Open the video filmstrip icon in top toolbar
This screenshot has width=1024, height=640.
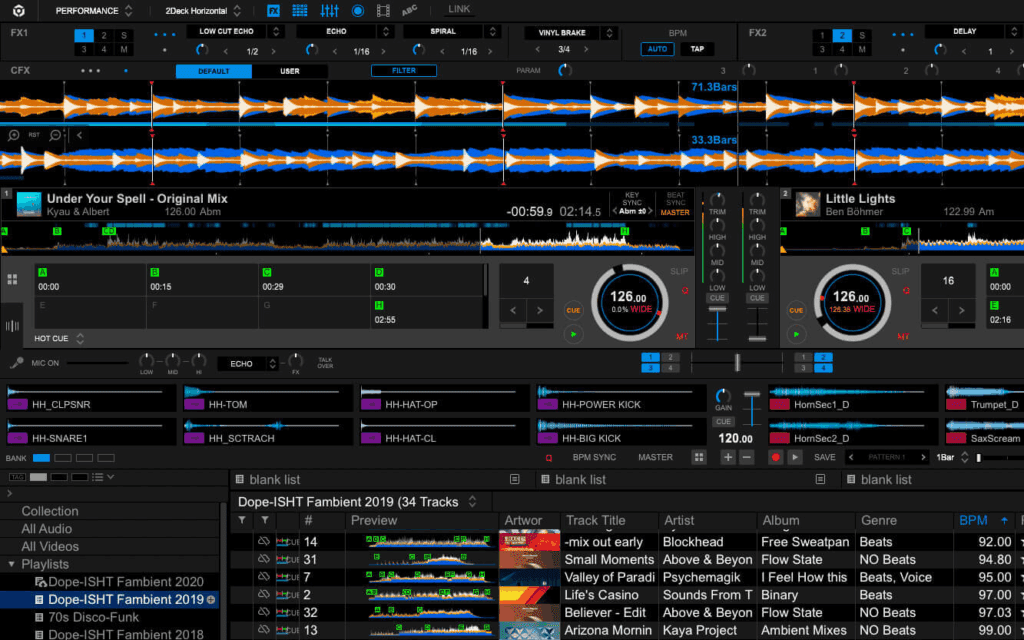pyautogui.click(x=383, y=11)
